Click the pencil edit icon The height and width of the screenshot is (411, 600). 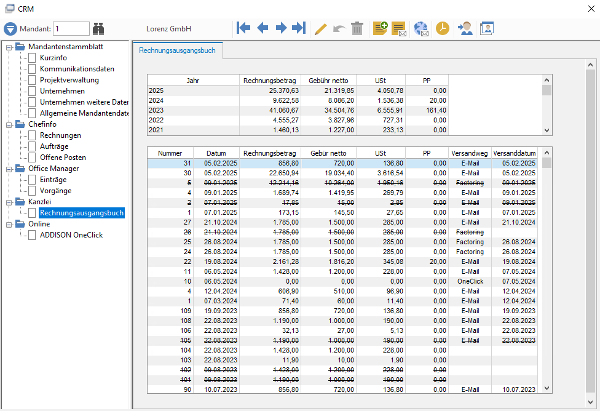(321, 29)
